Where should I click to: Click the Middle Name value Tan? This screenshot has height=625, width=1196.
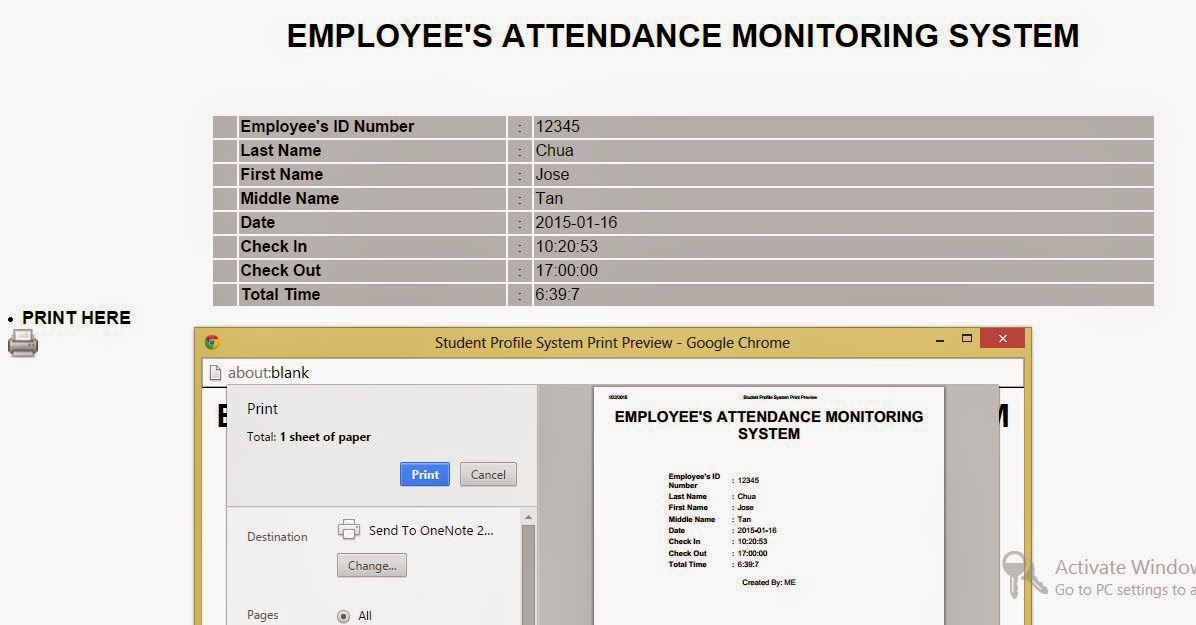(x=549, y=198)
